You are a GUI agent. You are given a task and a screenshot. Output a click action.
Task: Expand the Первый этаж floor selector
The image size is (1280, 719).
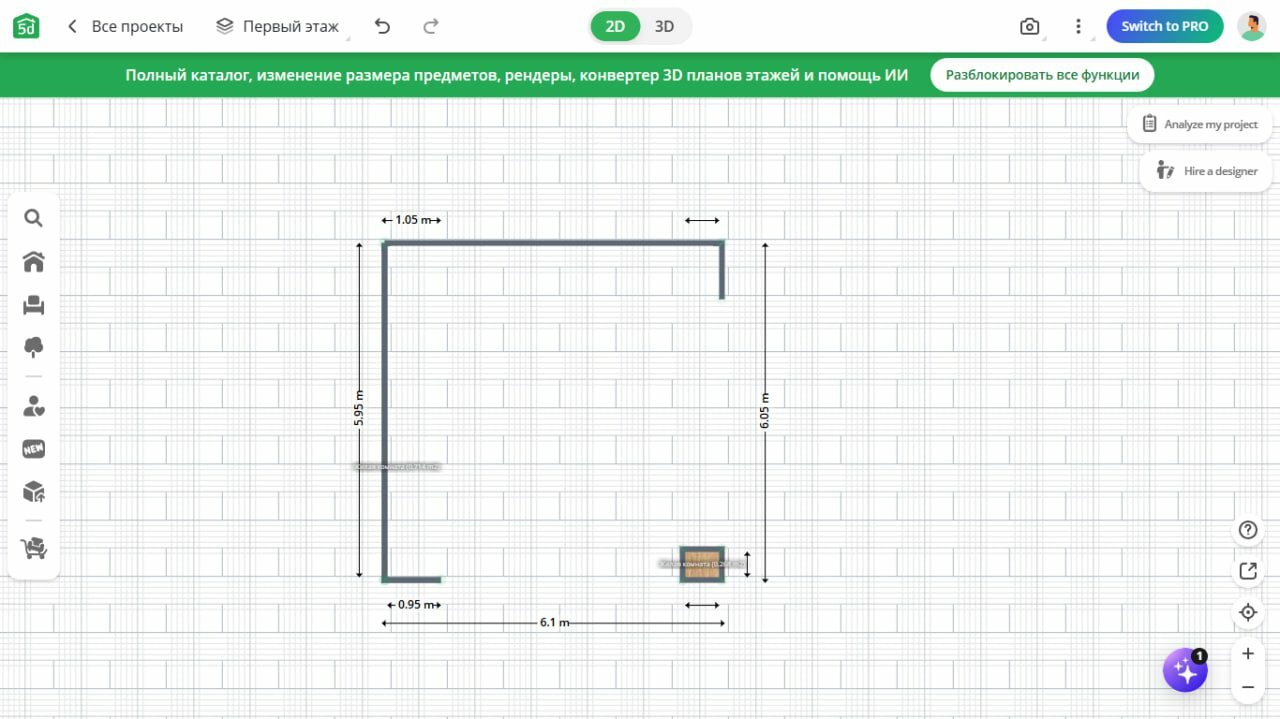(278, 27)
